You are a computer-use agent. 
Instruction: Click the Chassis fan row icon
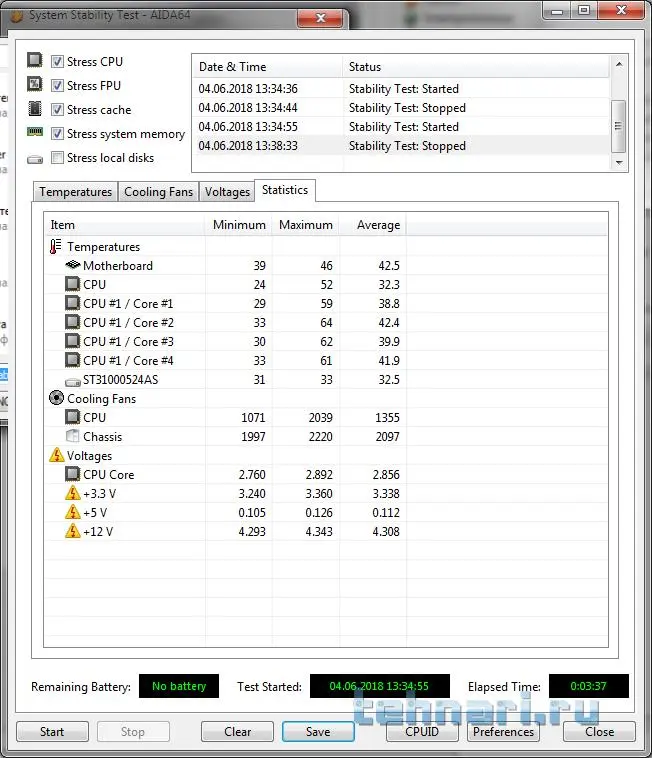(x=72, y=436)
